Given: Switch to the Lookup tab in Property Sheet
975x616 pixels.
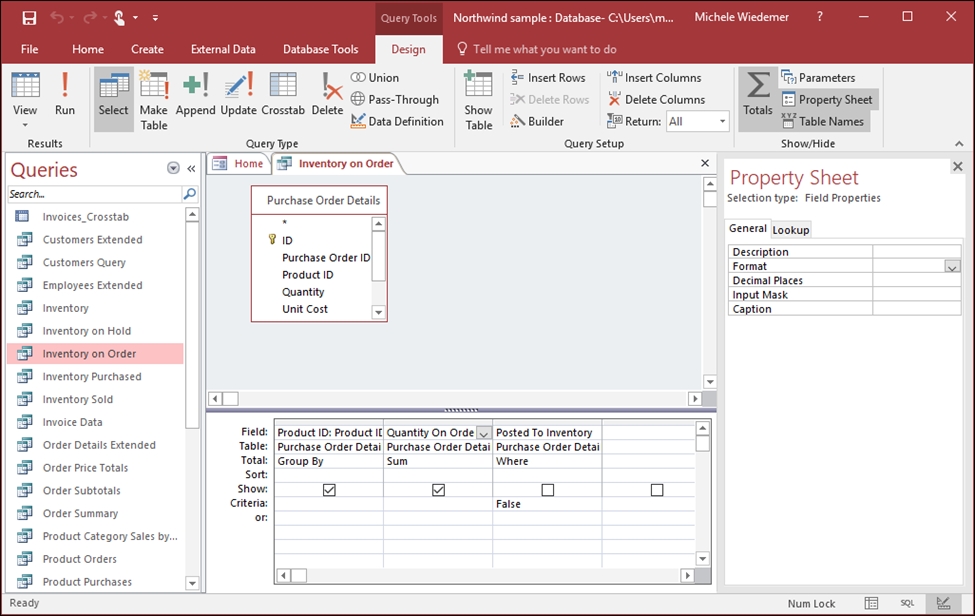Looking at the screenshot, I should point(790,230).
